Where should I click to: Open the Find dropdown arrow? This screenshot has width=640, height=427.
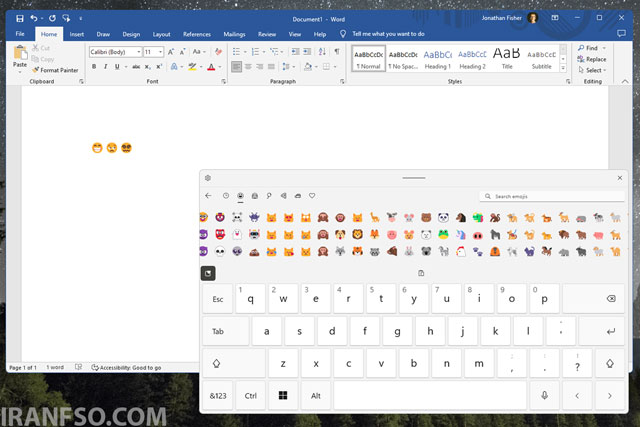pyautogui.click(x=604, y=48)
